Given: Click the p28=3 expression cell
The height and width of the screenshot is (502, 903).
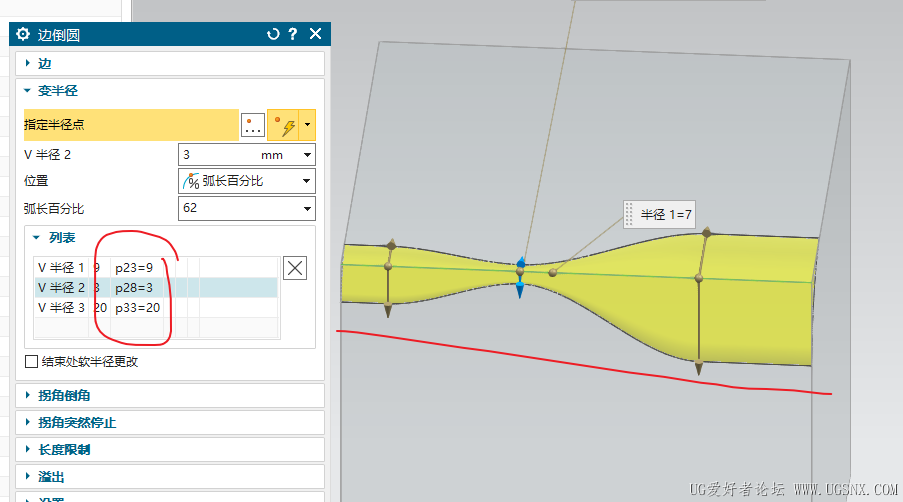Looking at the screenshot, I should (x=134, y=287).
